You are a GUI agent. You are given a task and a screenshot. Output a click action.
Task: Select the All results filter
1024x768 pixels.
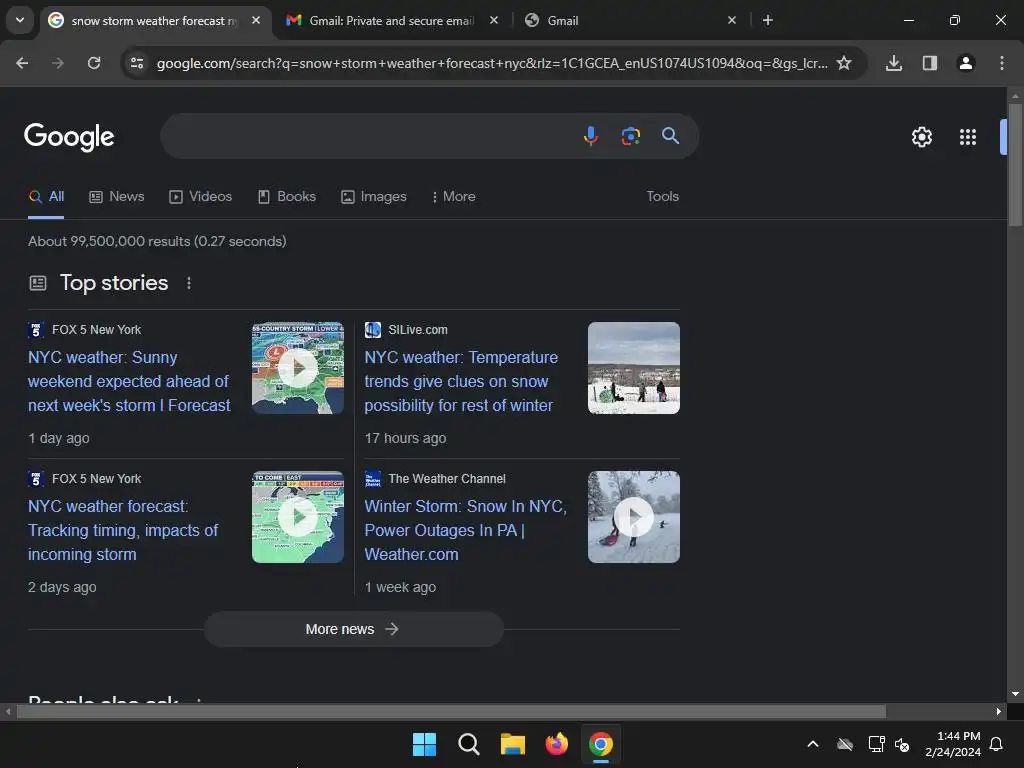point(46,197)
